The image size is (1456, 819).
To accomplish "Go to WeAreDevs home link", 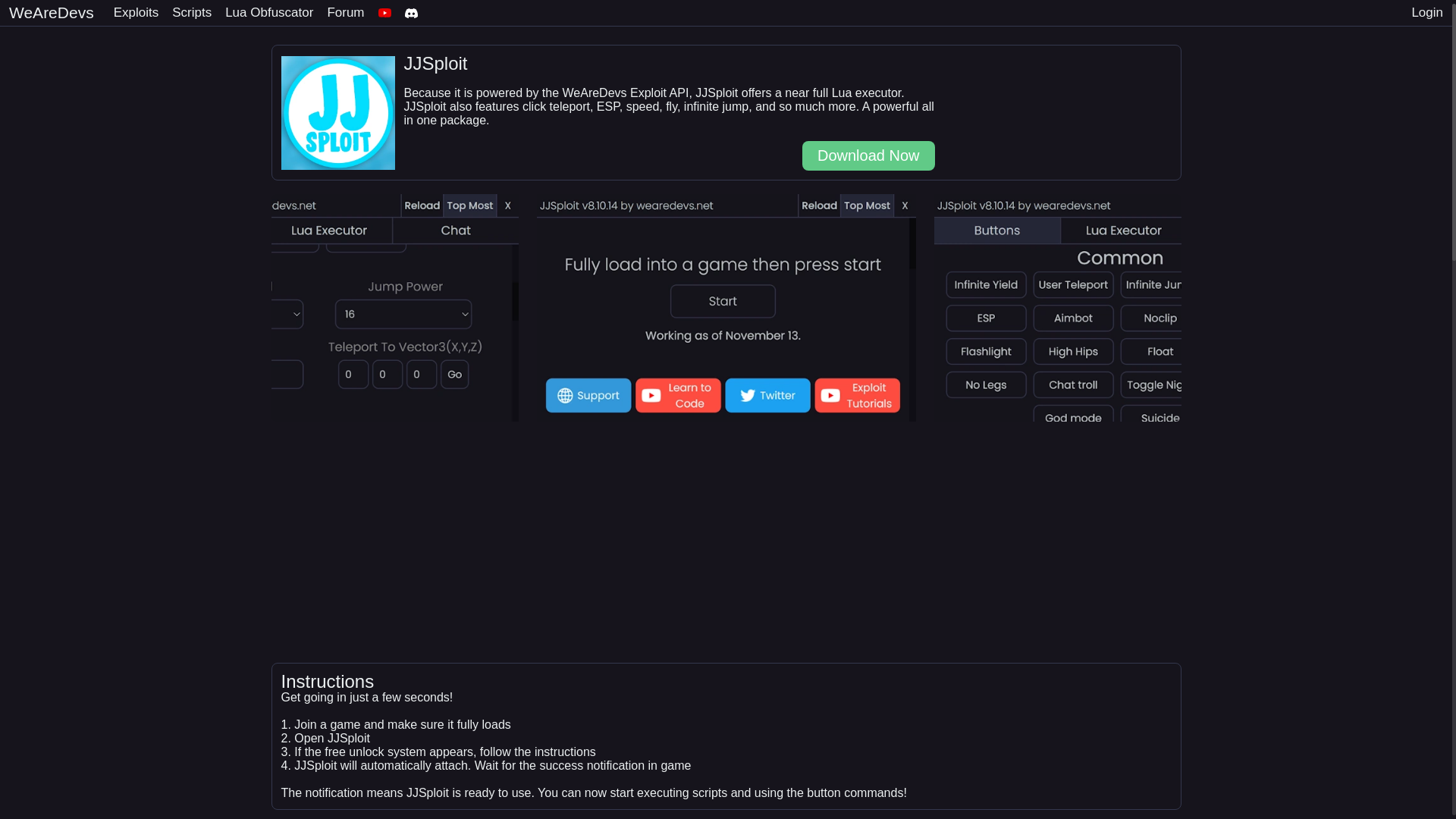I will [52, 13].
